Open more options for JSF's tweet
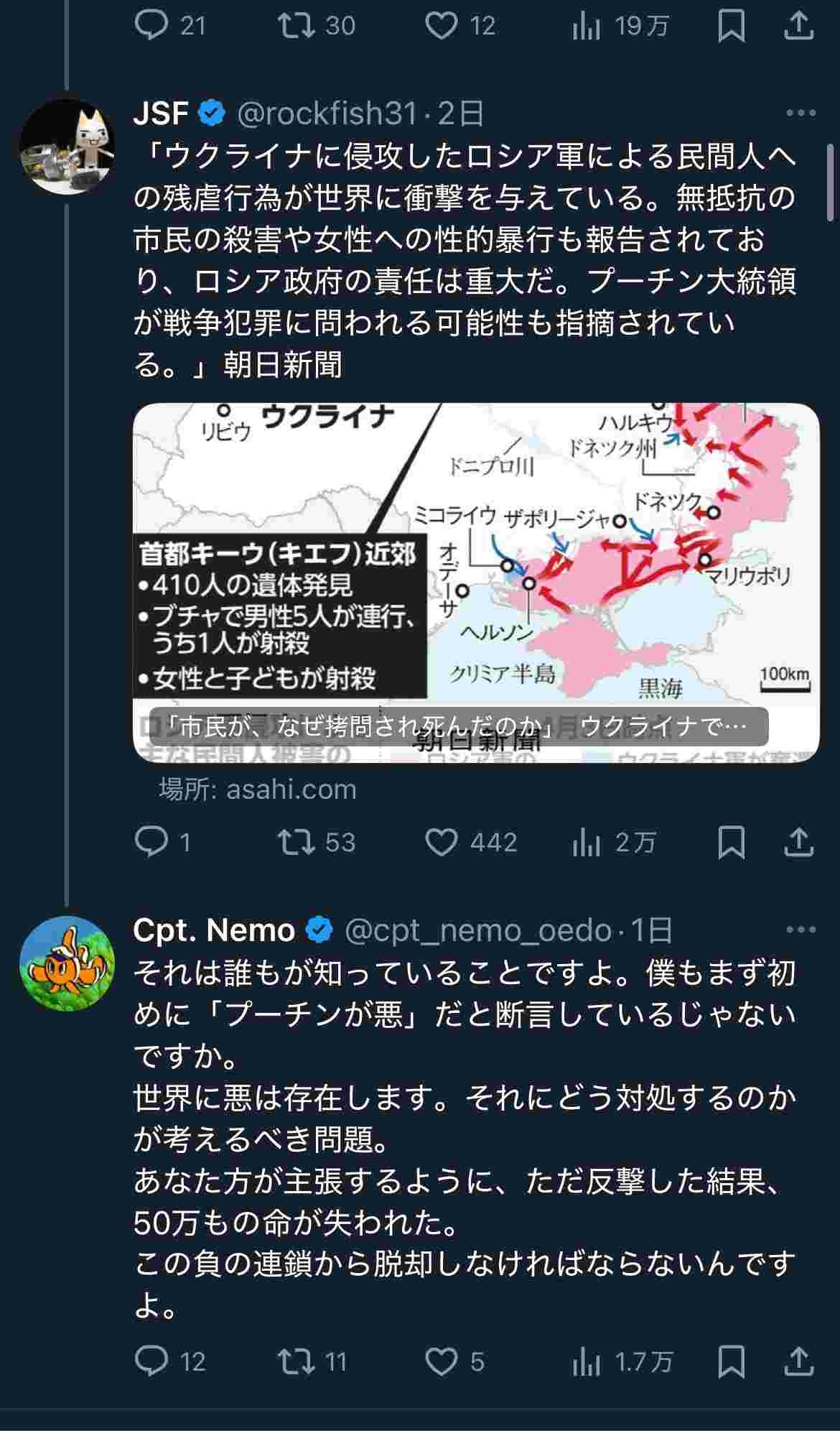 [801, 113]
